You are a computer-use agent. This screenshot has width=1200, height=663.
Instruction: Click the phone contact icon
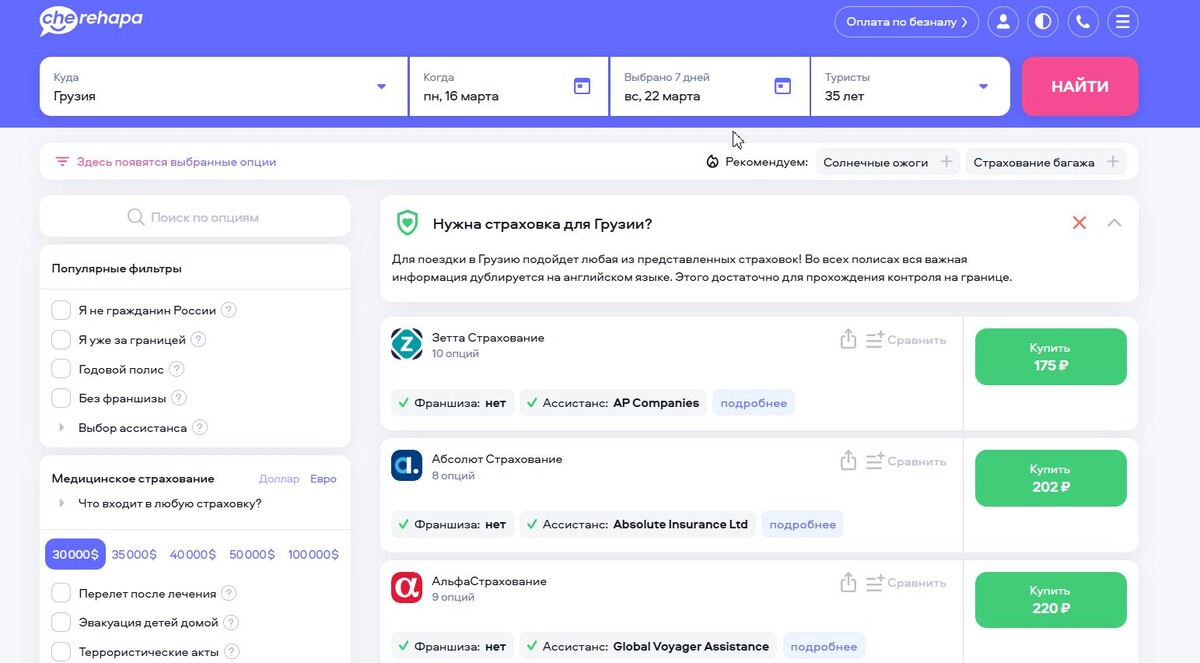coord(1083,21)
